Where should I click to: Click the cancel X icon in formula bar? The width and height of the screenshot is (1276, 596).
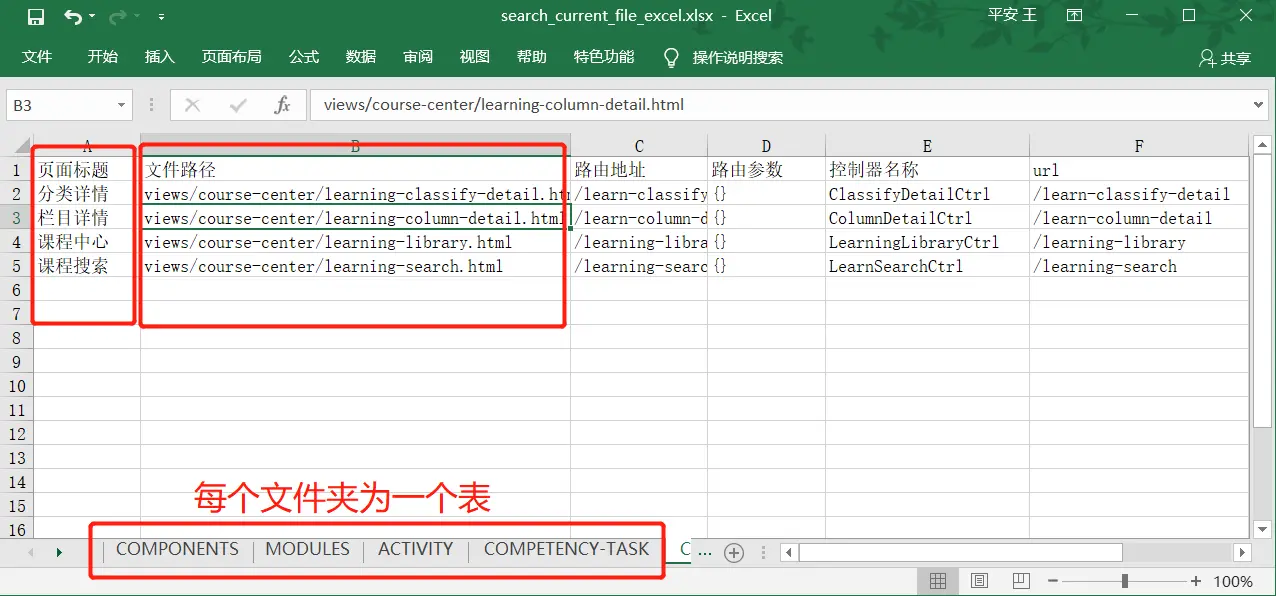pos(192,105)
